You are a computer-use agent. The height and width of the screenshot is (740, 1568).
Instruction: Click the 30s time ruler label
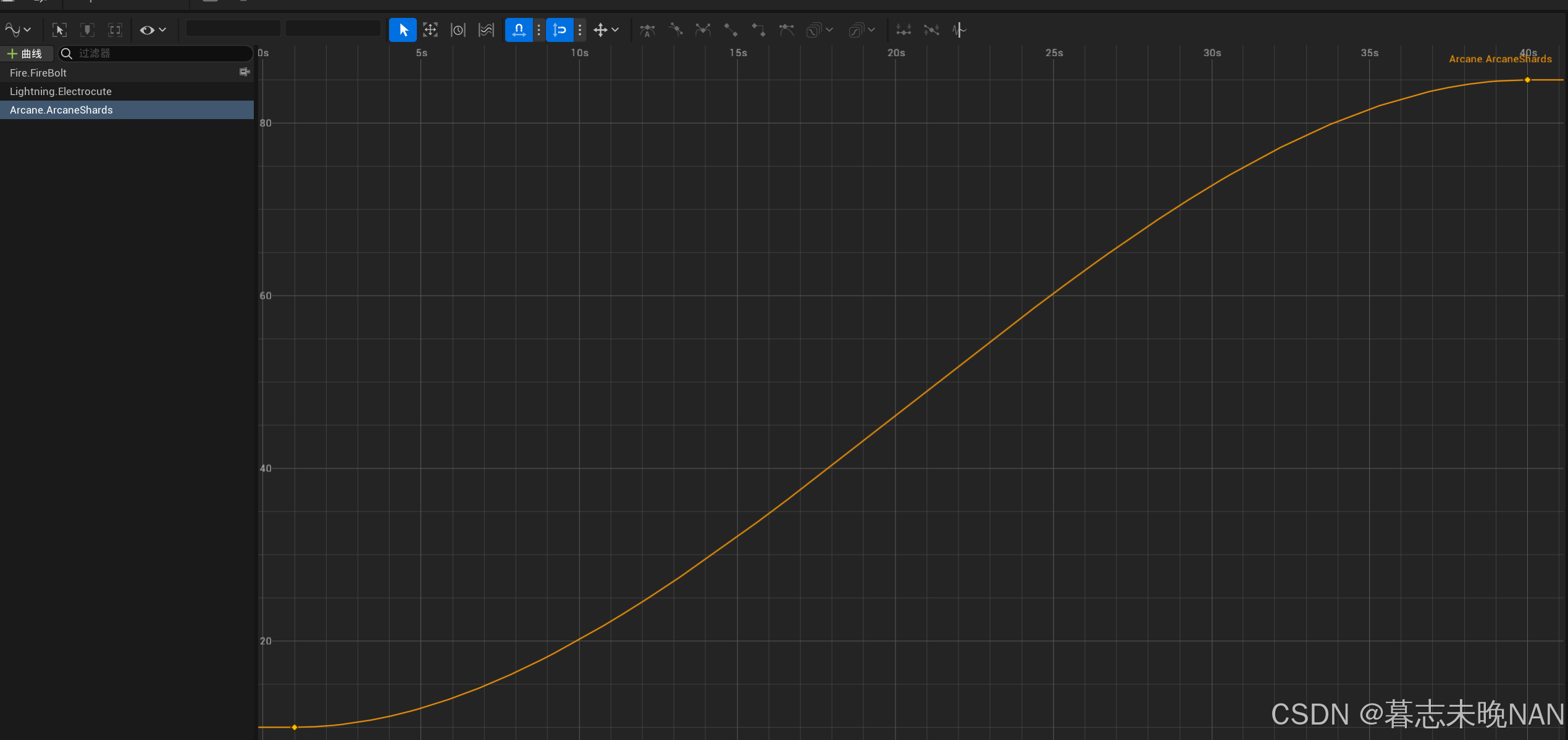tap(1212, 53)
